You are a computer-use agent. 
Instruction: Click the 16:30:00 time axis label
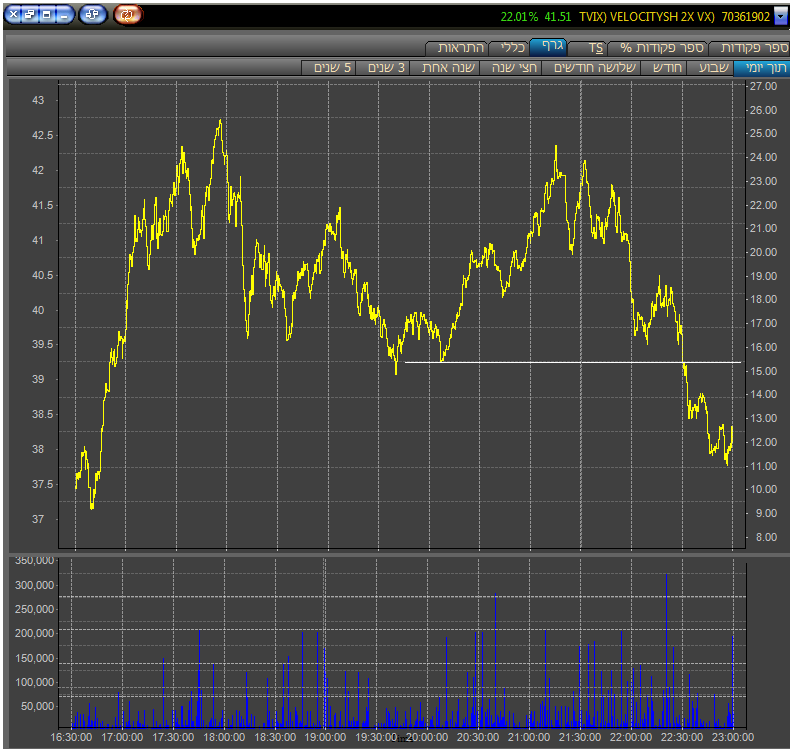click(x=71, y=737)
